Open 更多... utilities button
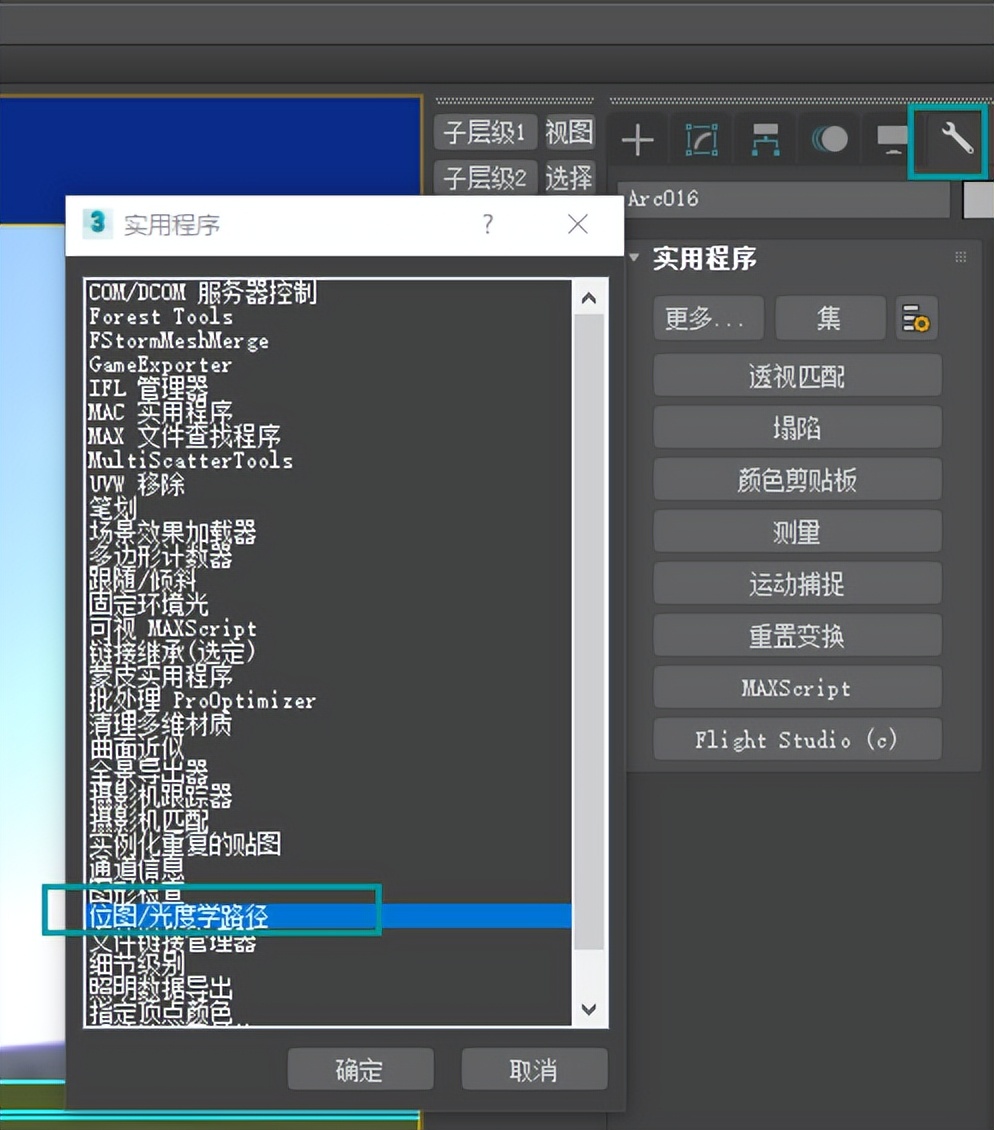Image resolution: width=994 pixels, height=1130 pixels. 708,316
